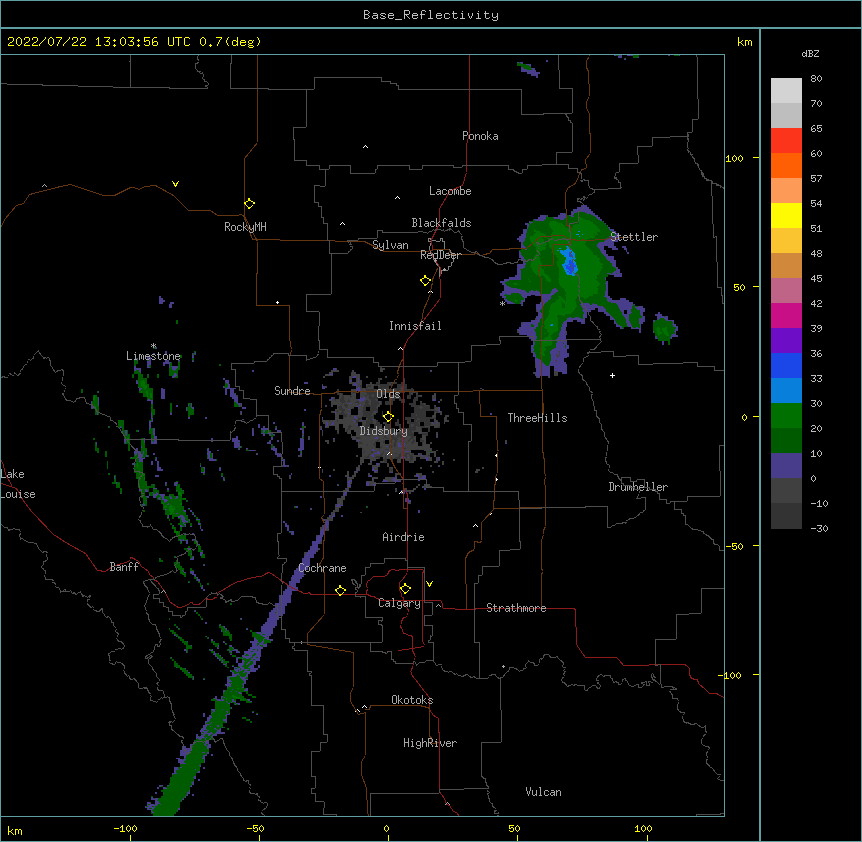Select the blue 33-36 dBZ legend swatch
This screenshot has height=842, width=862.
pyautogui.click(x=786, y=365)
